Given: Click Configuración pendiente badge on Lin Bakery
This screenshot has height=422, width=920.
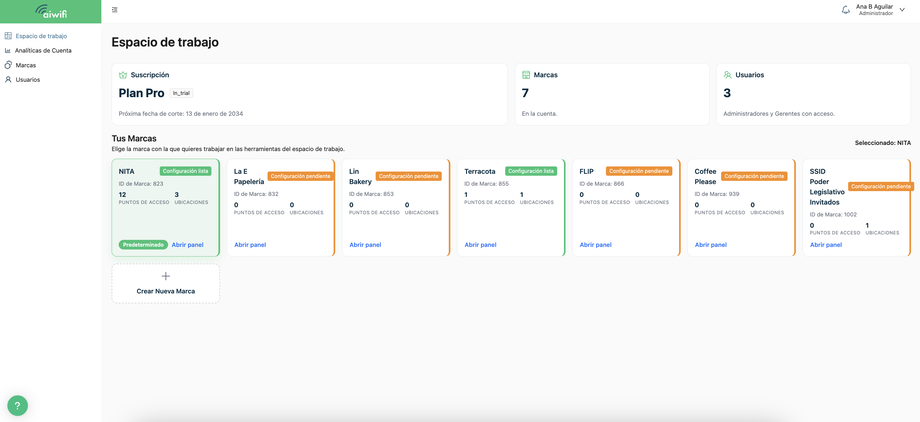Looking at the screenshot, I should [408, 176].
